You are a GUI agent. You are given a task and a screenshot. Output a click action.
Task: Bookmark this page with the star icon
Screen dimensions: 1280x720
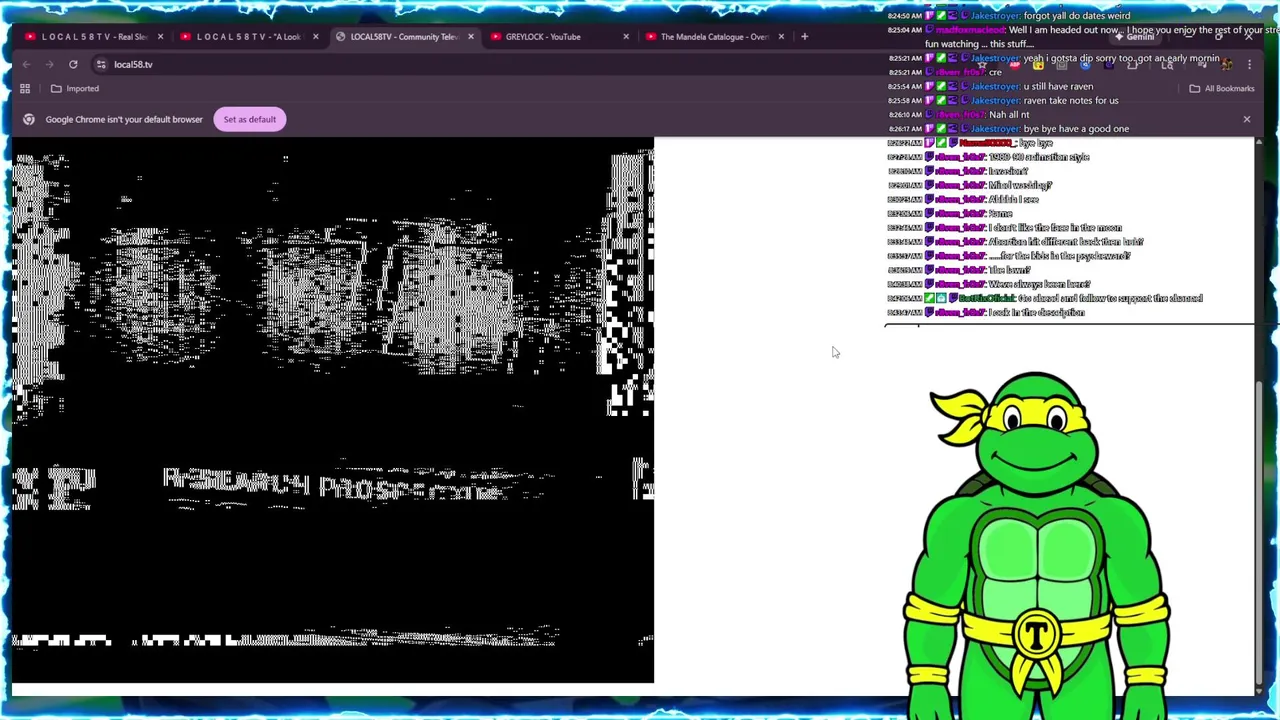(x=982, y=65)
